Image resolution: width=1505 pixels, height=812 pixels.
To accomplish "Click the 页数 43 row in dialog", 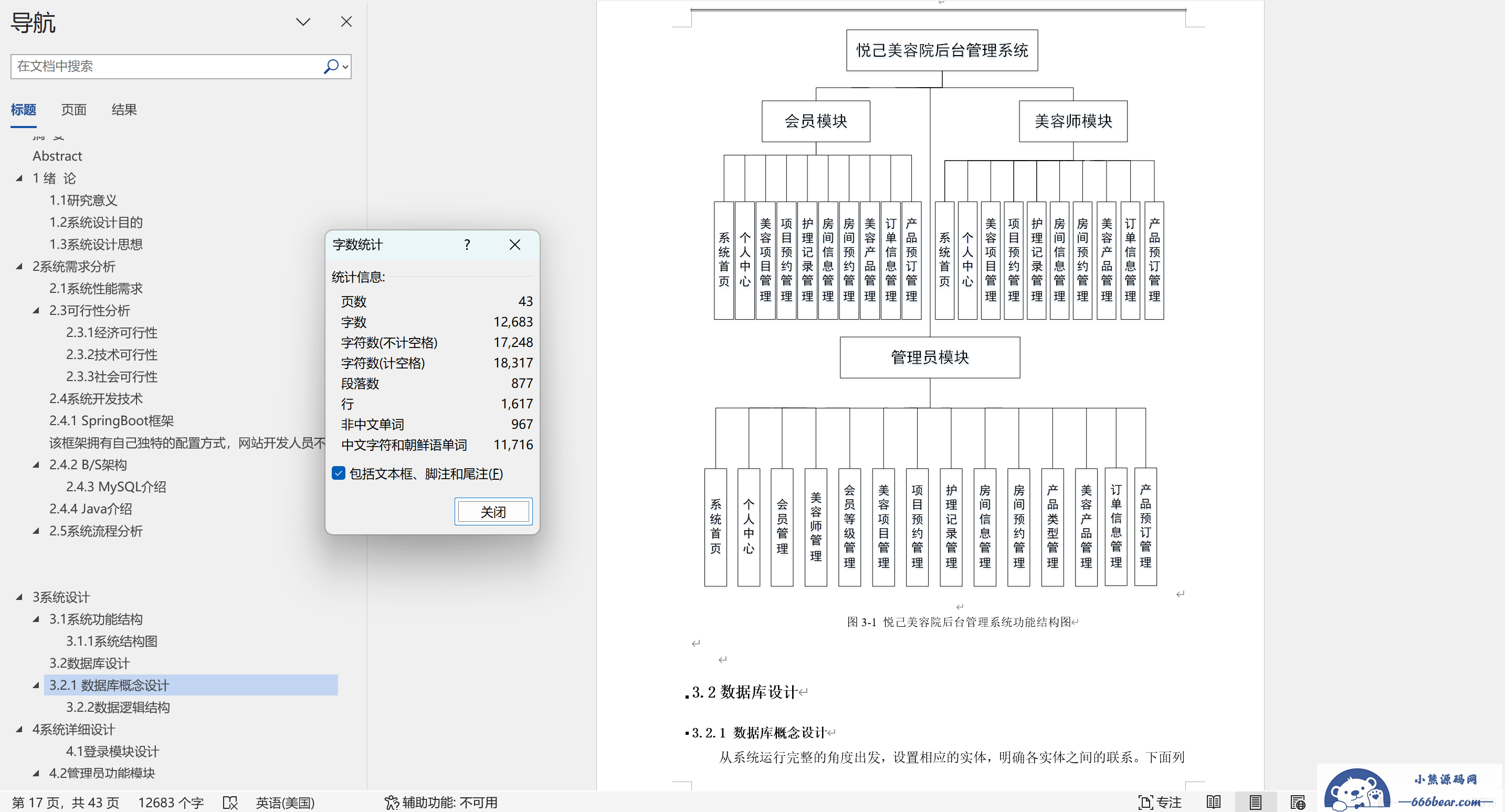I will pos(436,301).
